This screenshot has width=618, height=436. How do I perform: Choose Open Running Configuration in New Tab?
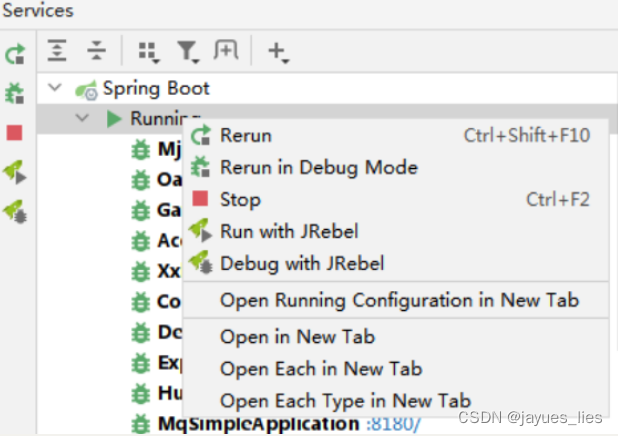pos(396,300)
